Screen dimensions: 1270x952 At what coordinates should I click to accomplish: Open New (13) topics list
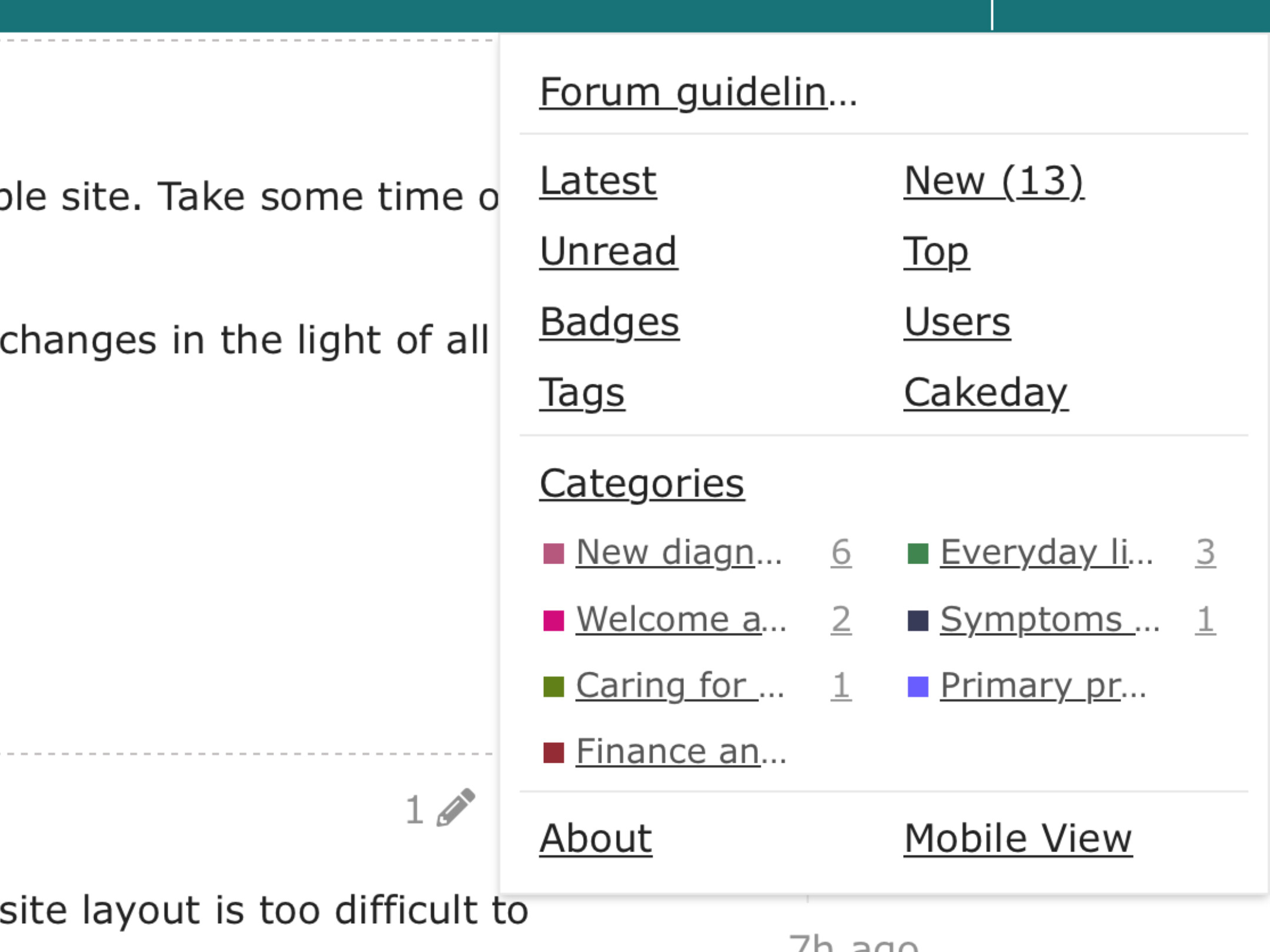(x=994, y=180)
